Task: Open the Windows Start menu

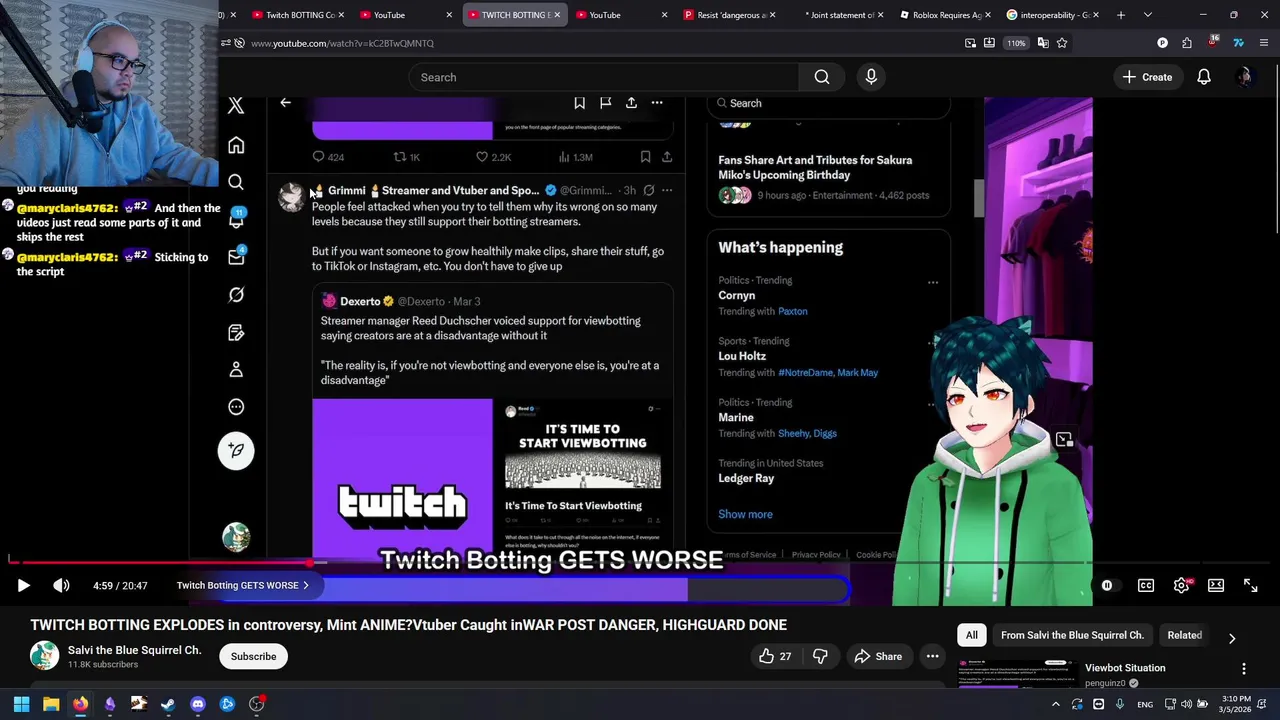Action: pos(22,704)
